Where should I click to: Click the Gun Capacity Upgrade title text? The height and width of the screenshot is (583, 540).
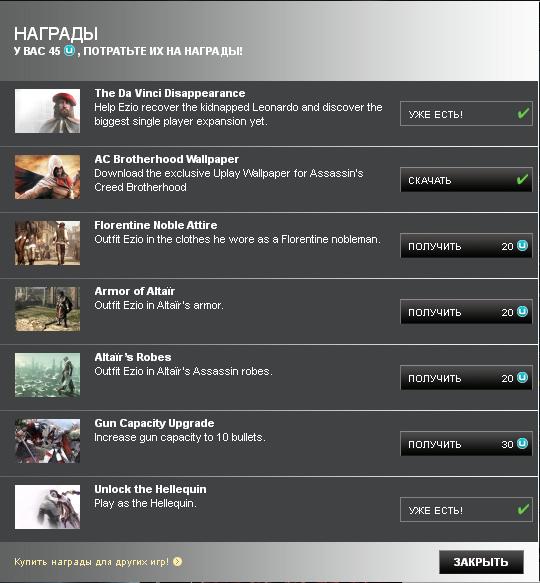click(x=154, y=423)
